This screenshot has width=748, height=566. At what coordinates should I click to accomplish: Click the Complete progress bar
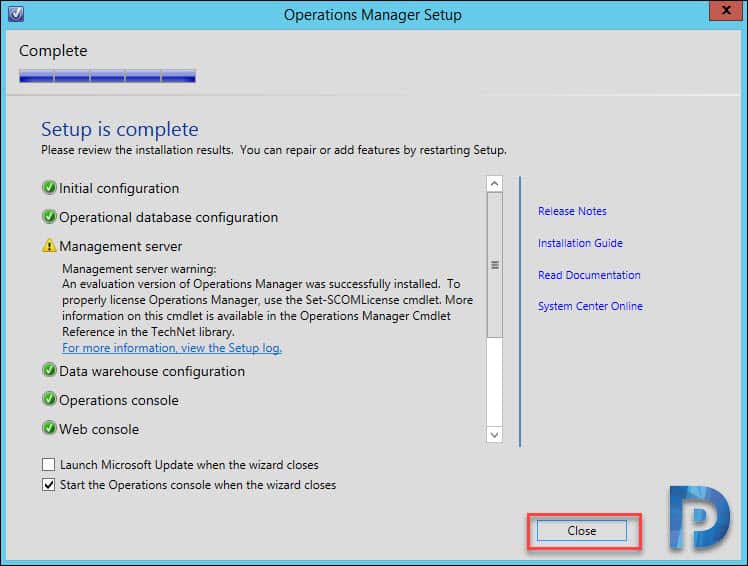pos(107,76)
